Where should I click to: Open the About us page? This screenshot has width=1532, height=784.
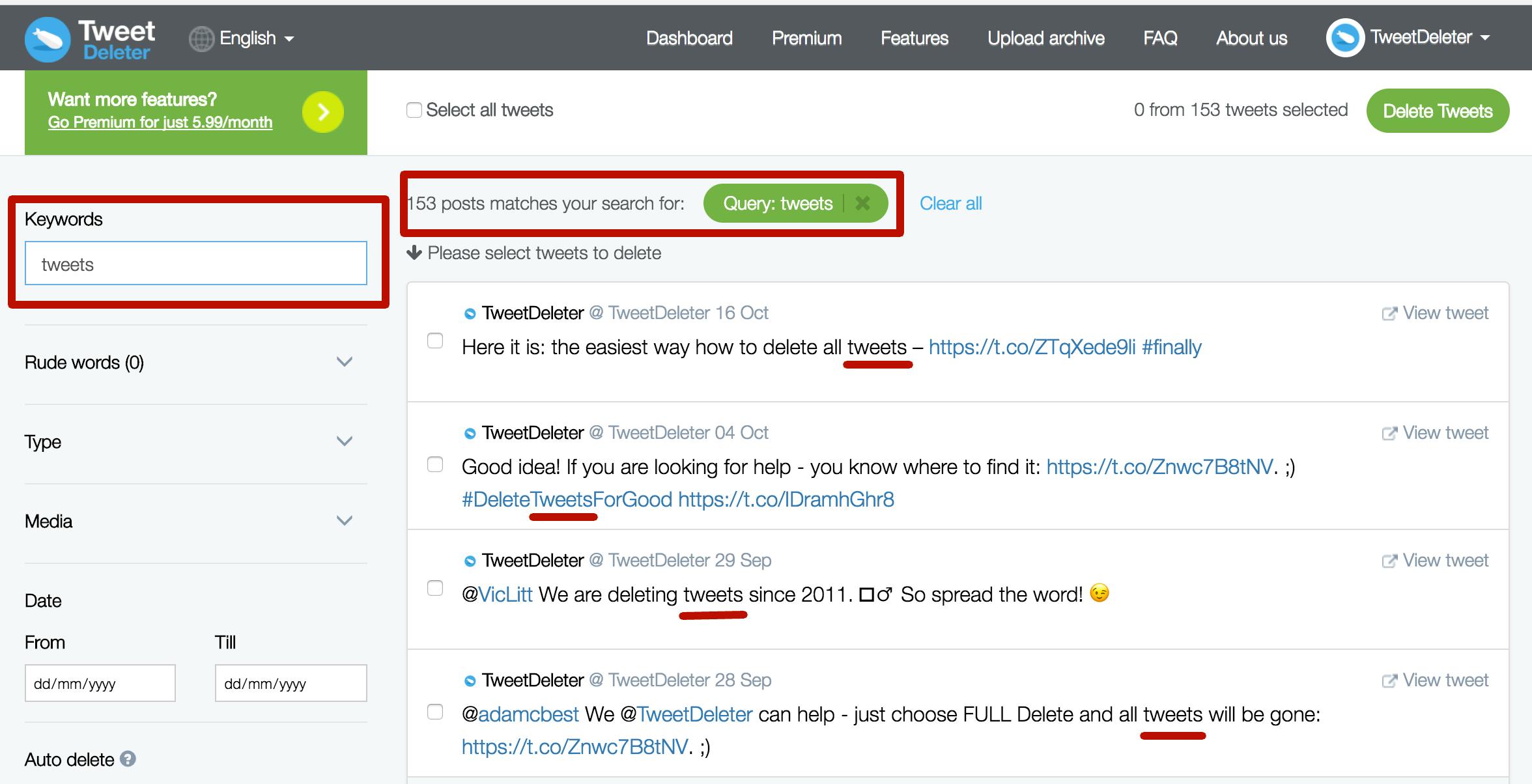coord(1252,38)
